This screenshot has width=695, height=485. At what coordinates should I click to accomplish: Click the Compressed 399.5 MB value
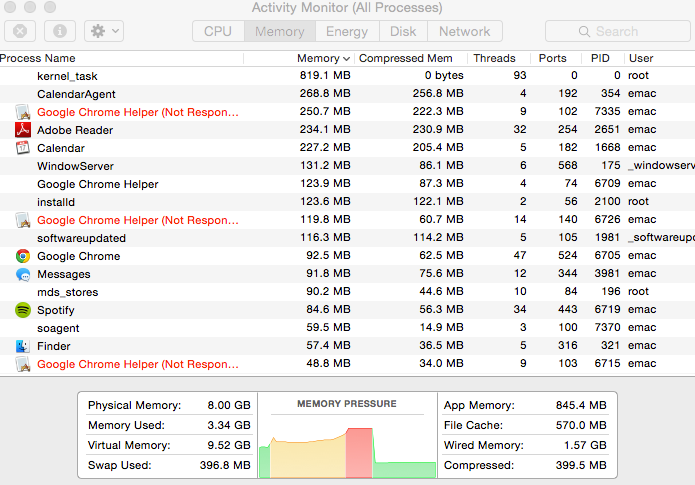coord(581,465)
